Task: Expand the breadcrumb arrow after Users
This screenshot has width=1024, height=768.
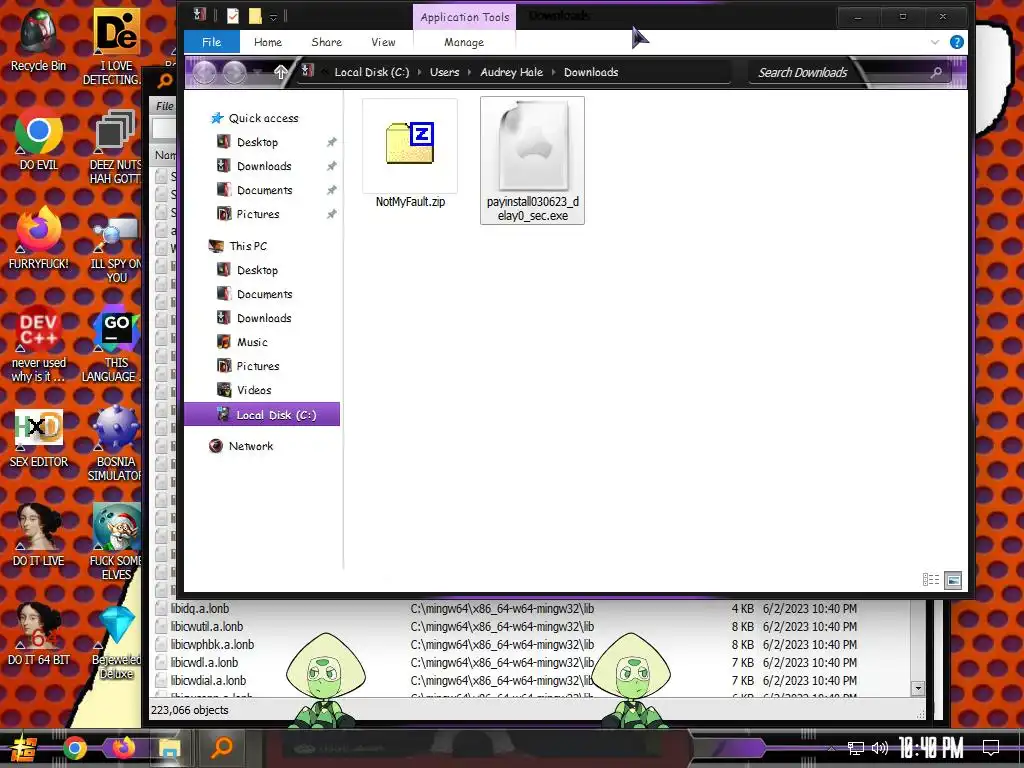Action: 470,72
